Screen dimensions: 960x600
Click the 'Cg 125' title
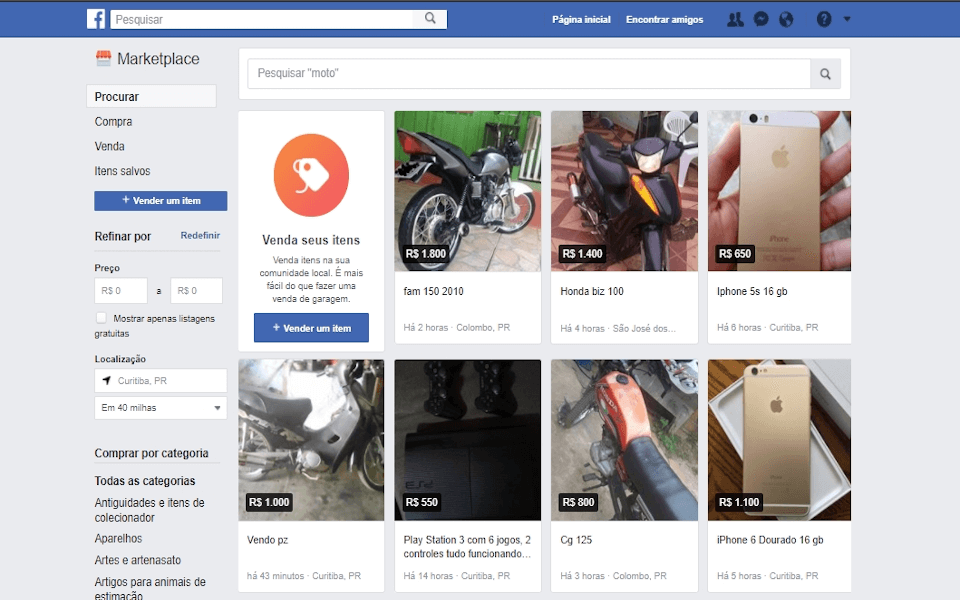pos(576,540)
